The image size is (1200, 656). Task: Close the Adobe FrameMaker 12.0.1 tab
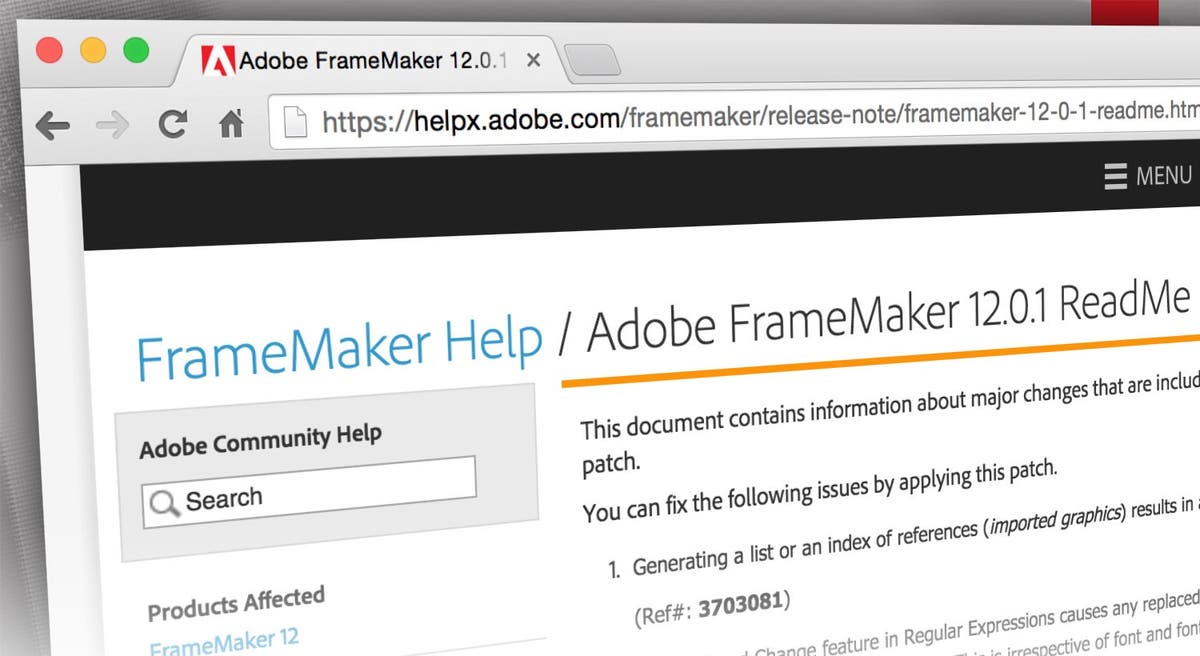[x=533, y=60]
